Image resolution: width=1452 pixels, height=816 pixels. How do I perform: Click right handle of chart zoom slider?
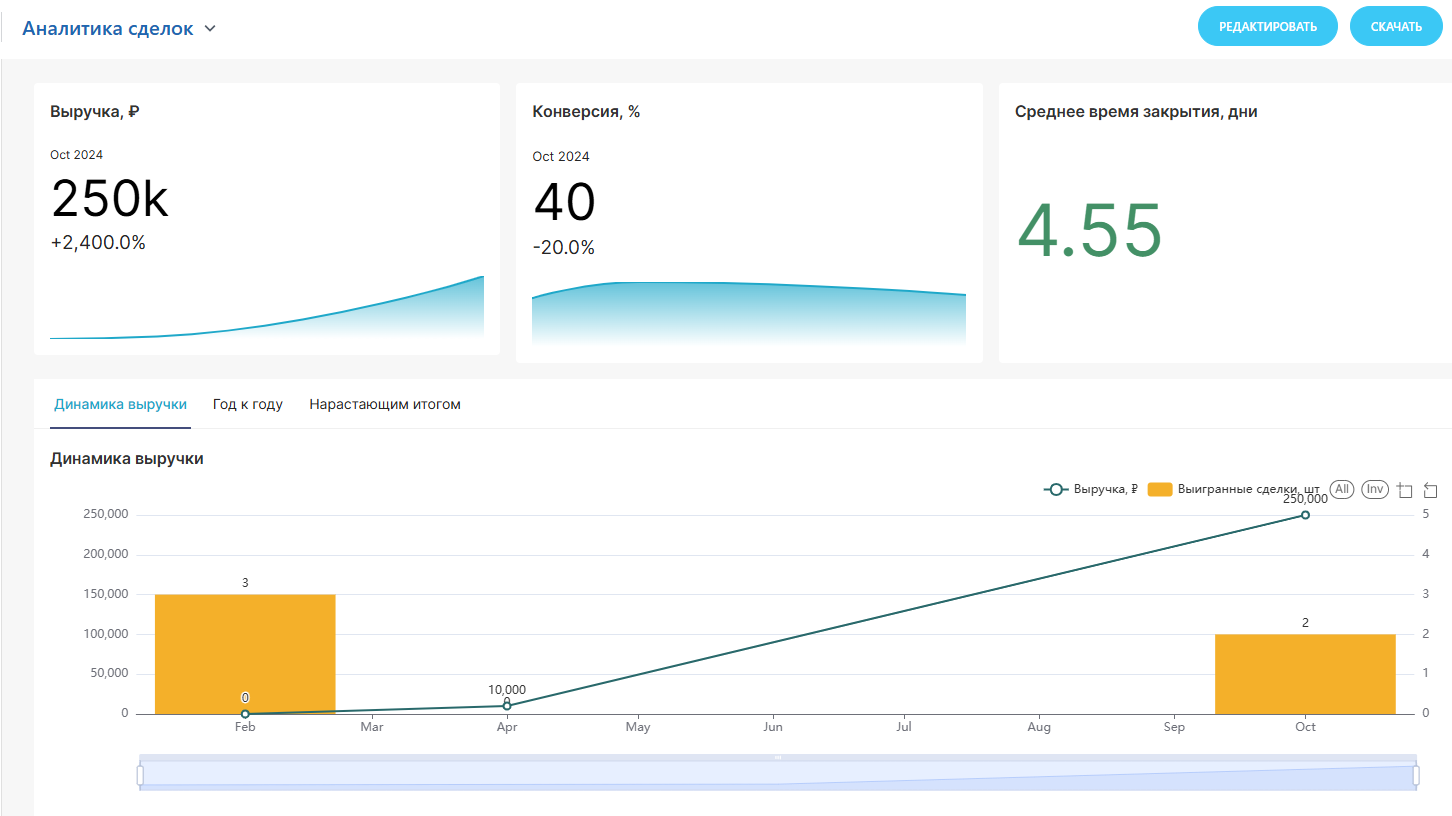[1416, 775]
